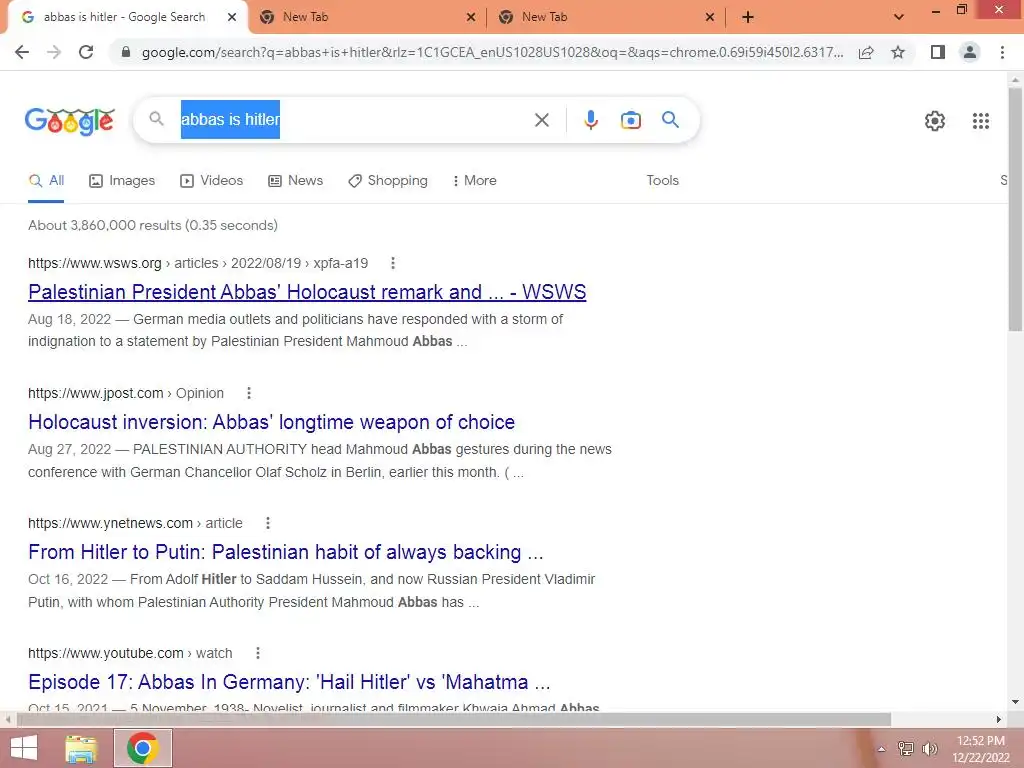The image size is (1024, 768).
Task: View site info via the padlock icon
Action: point(126,52)
